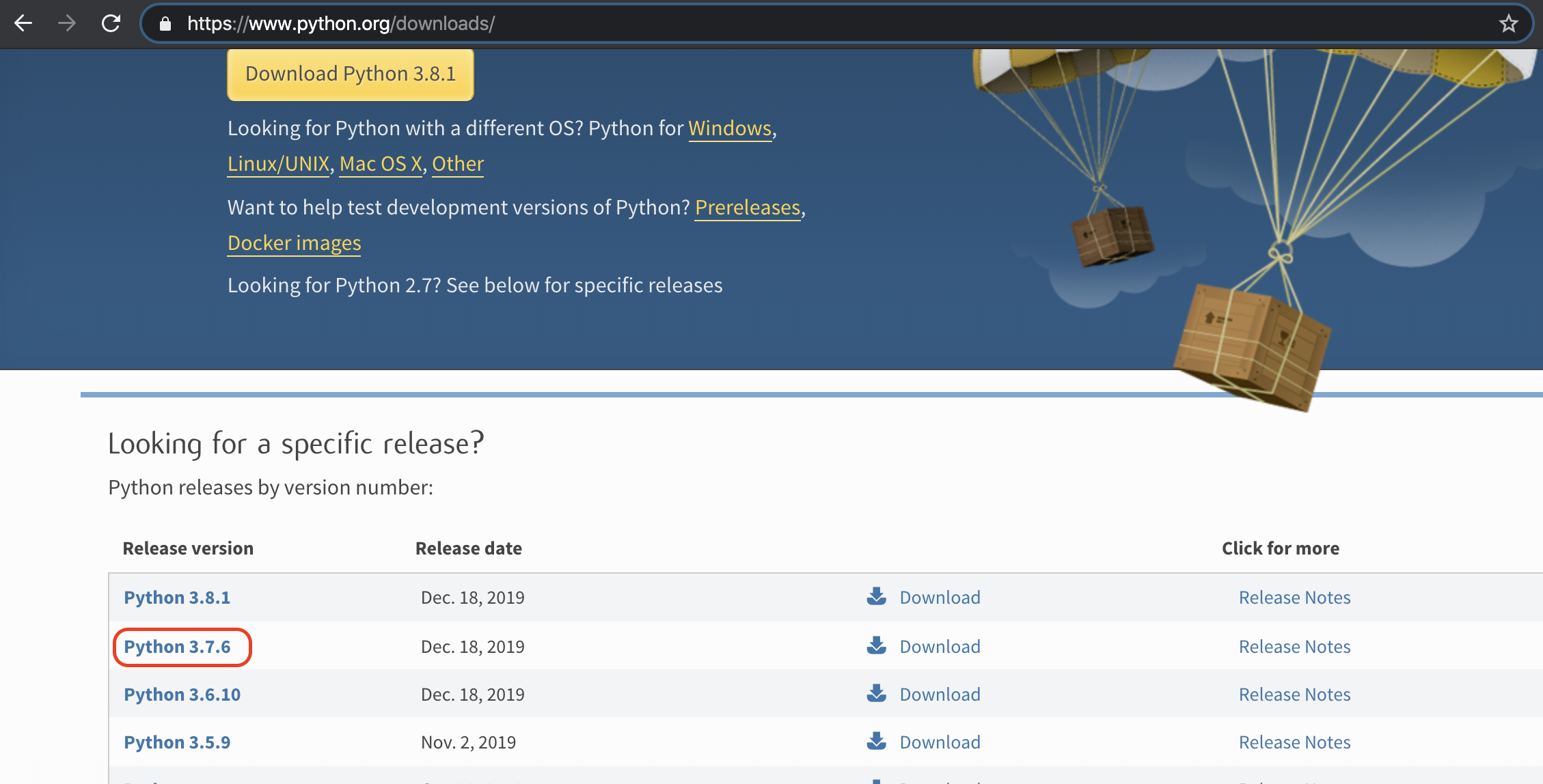Image resolution: width=1543 pixels, height=784 pixels.
Task: Open the Docker images link
Action: [294, 243]
